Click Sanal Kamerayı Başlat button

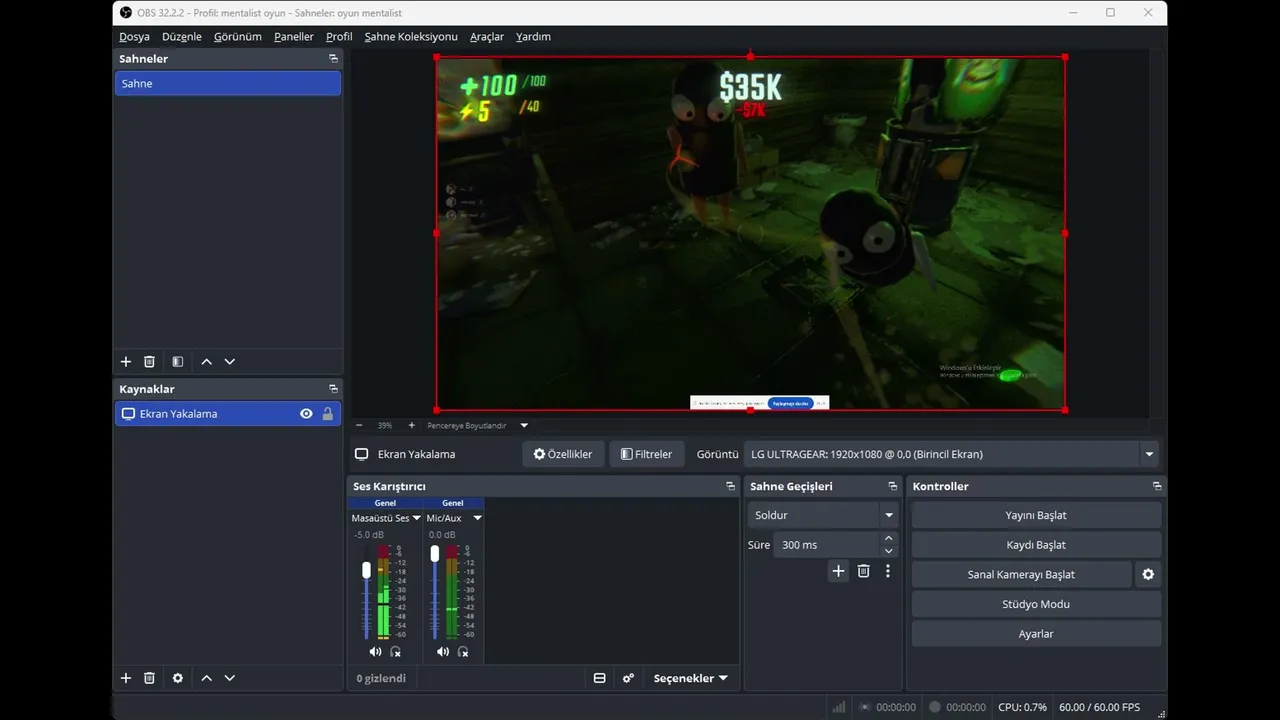[x=1021, y=575]
